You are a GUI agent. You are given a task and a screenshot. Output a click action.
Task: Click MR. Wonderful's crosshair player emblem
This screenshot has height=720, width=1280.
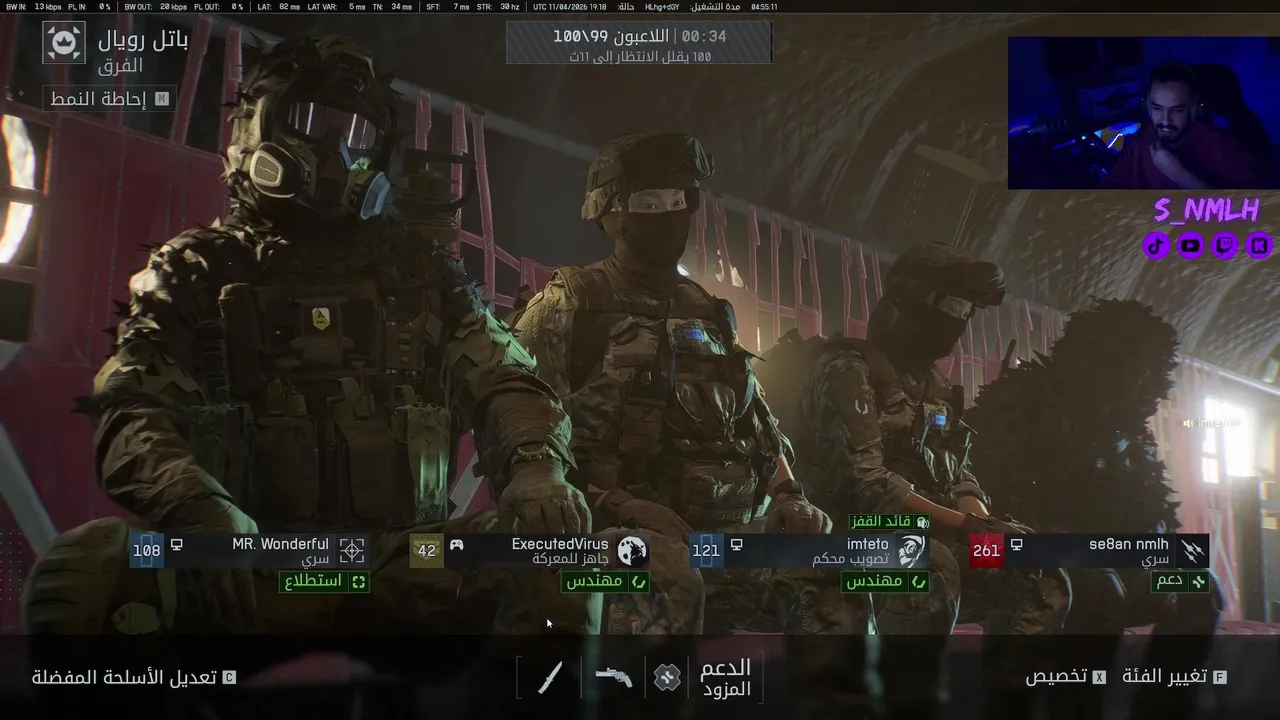click(352, 550)
